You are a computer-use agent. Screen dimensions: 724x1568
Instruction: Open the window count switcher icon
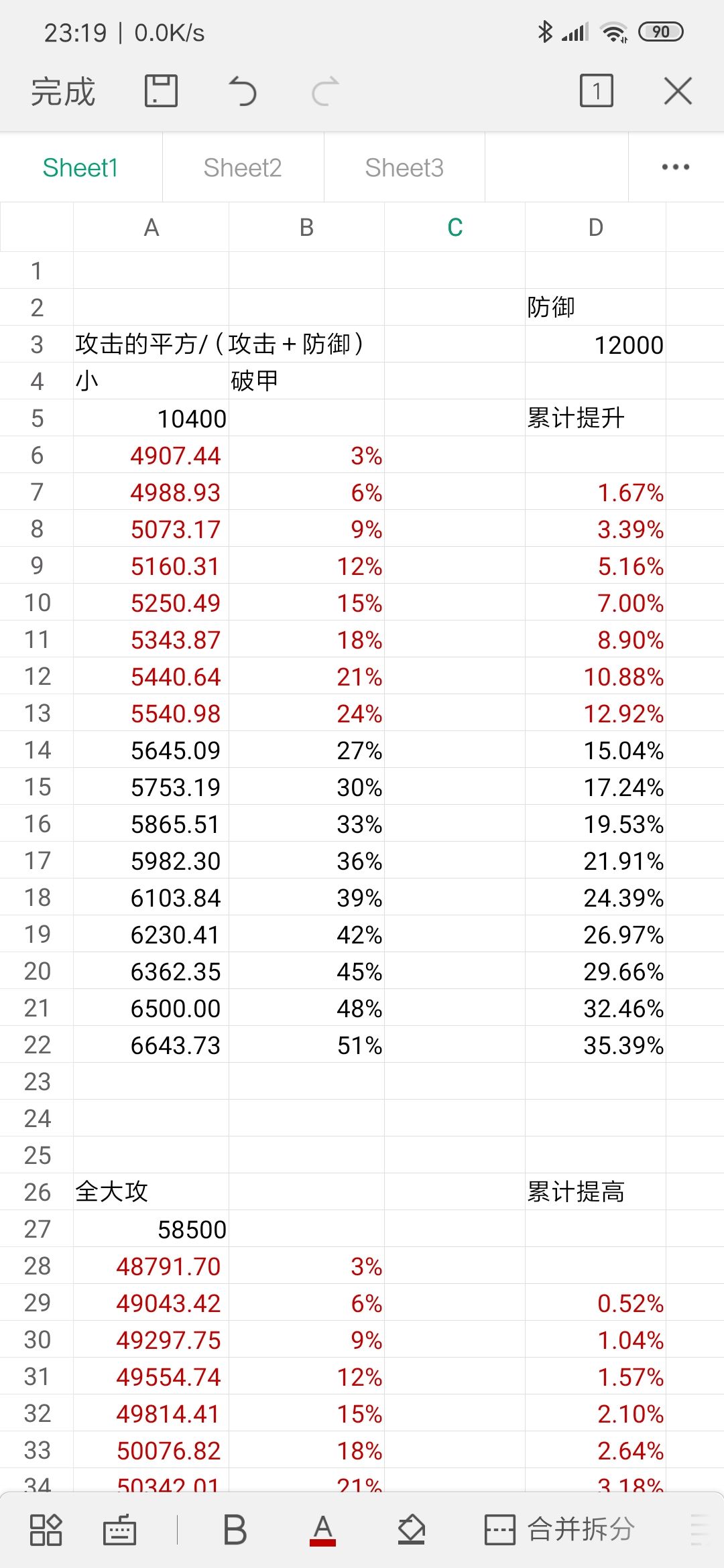click(596, 91)
